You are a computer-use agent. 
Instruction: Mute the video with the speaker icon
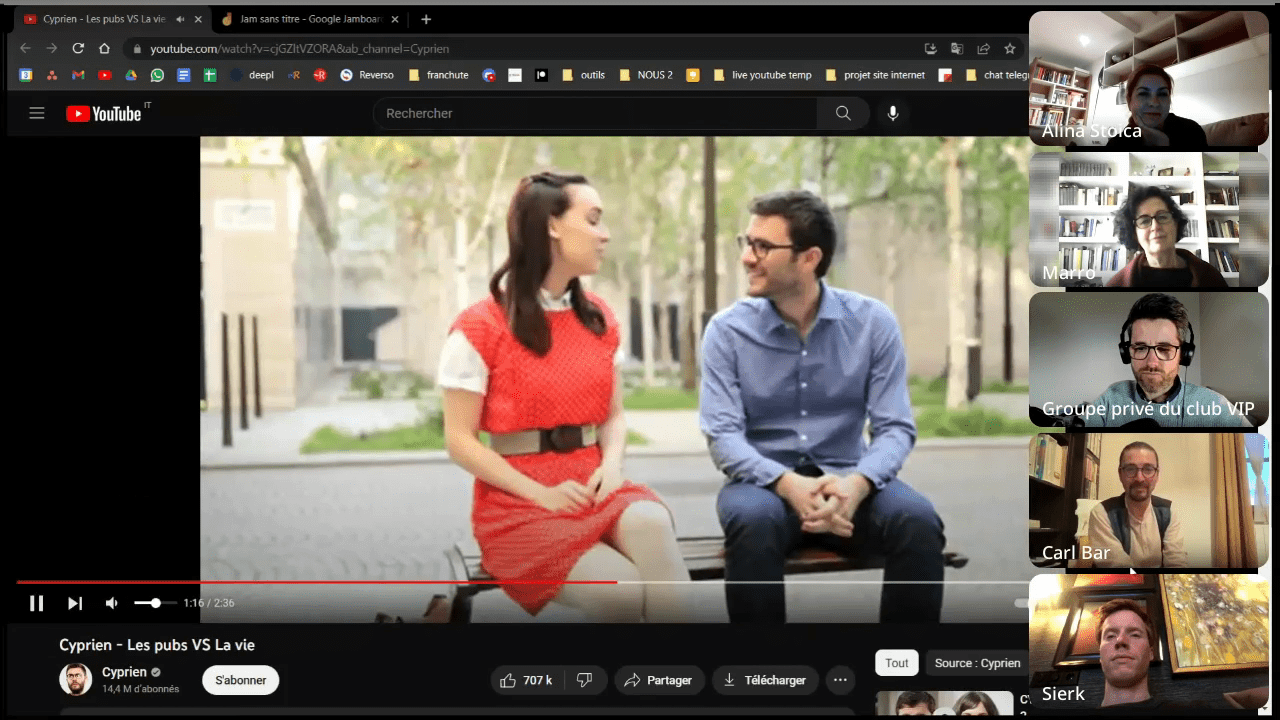[112, 603]
